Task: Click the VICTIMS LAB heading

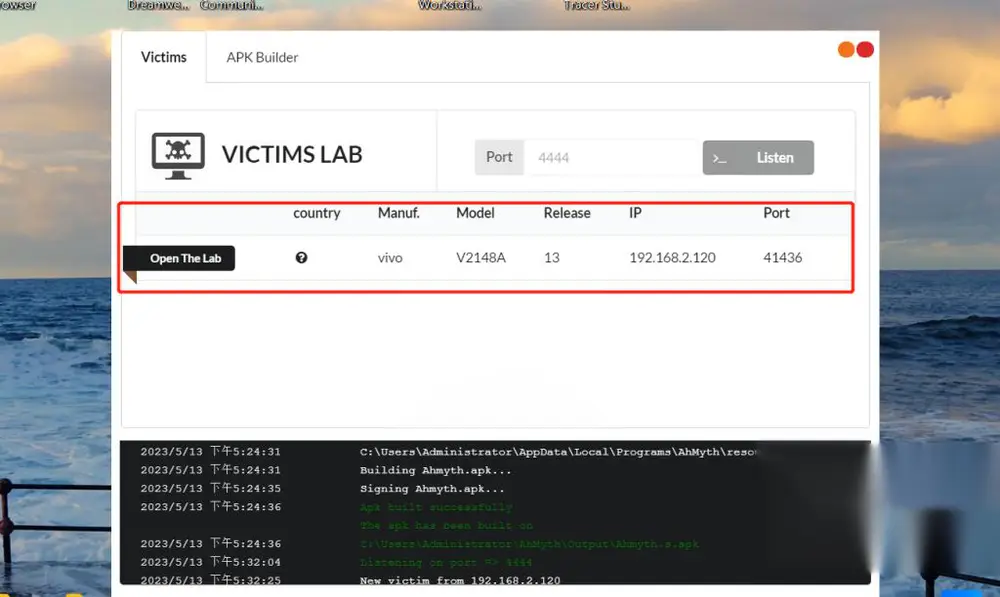Action: [x=292, y=154]
